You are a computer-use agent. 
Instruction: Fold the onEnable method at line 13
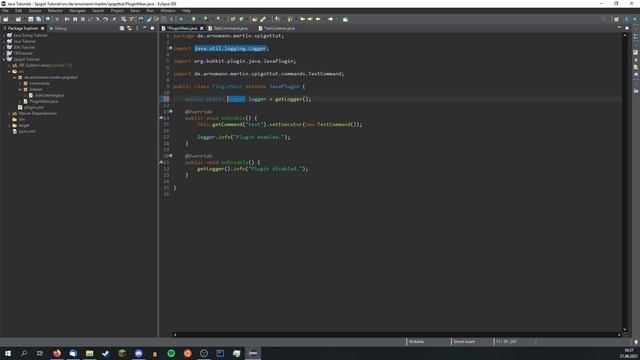click(x=171, y=111)
